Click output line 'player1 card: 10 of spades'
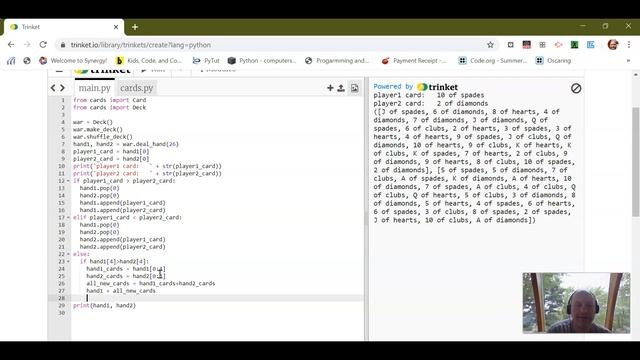This screenshot has width=640, height=360. [429, 95]
